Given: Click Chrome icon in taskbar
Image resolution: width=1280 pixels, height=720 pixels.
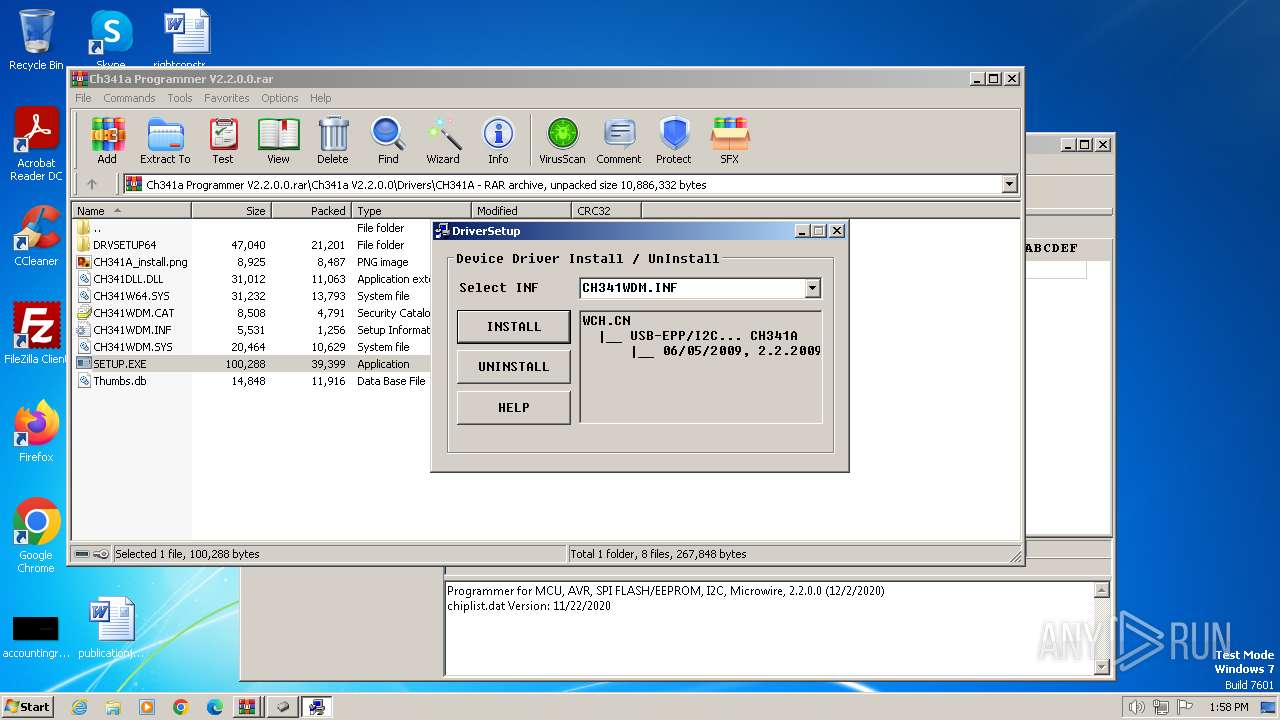Looking at the screenshot, I should click(x=180, y=707).
